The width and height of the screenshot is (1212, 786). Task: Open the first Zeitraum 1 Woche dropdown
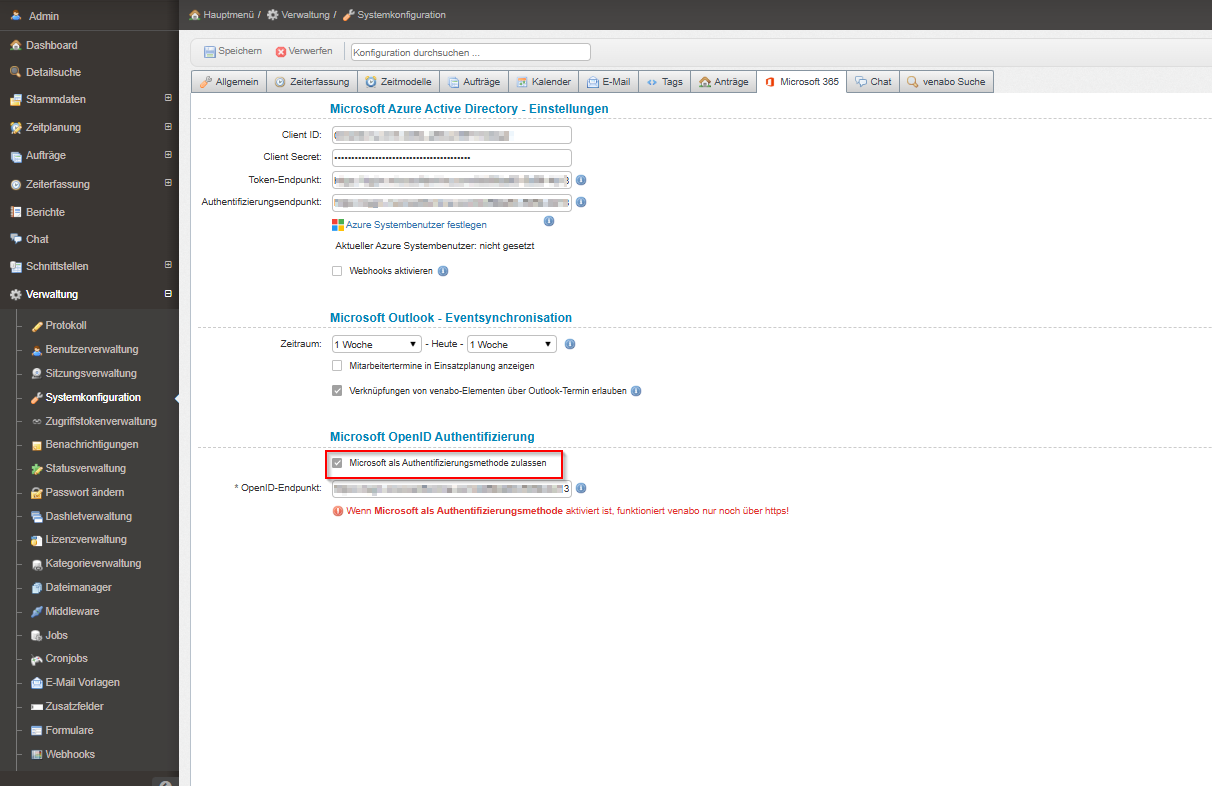click(376, 344)
